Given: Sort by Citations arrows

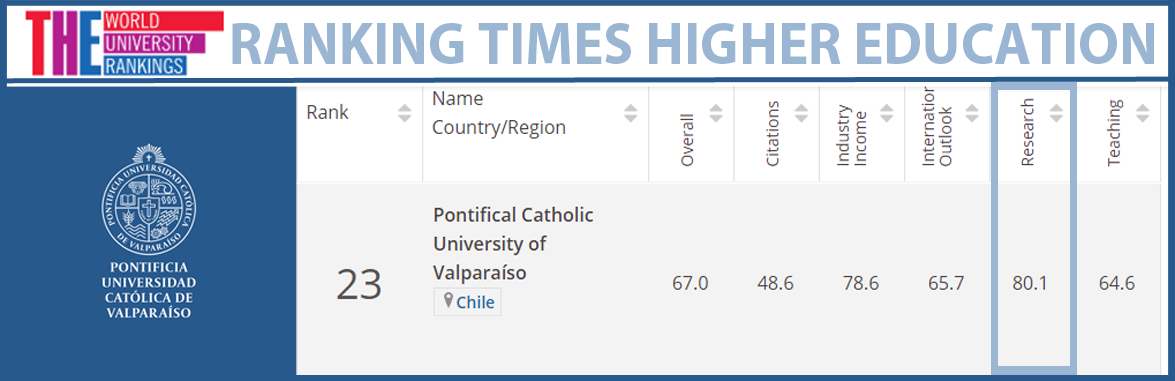Looking at the screenshot, I should pos(802,113).
